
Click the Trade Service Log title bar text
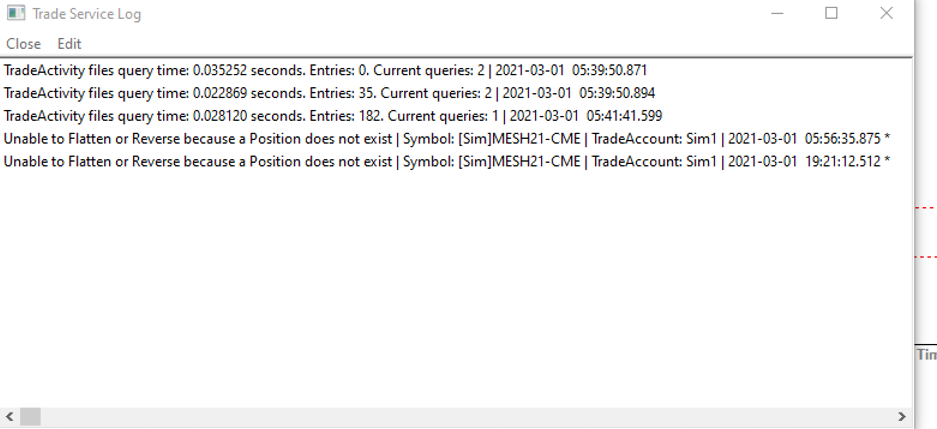tap(87, 14)
